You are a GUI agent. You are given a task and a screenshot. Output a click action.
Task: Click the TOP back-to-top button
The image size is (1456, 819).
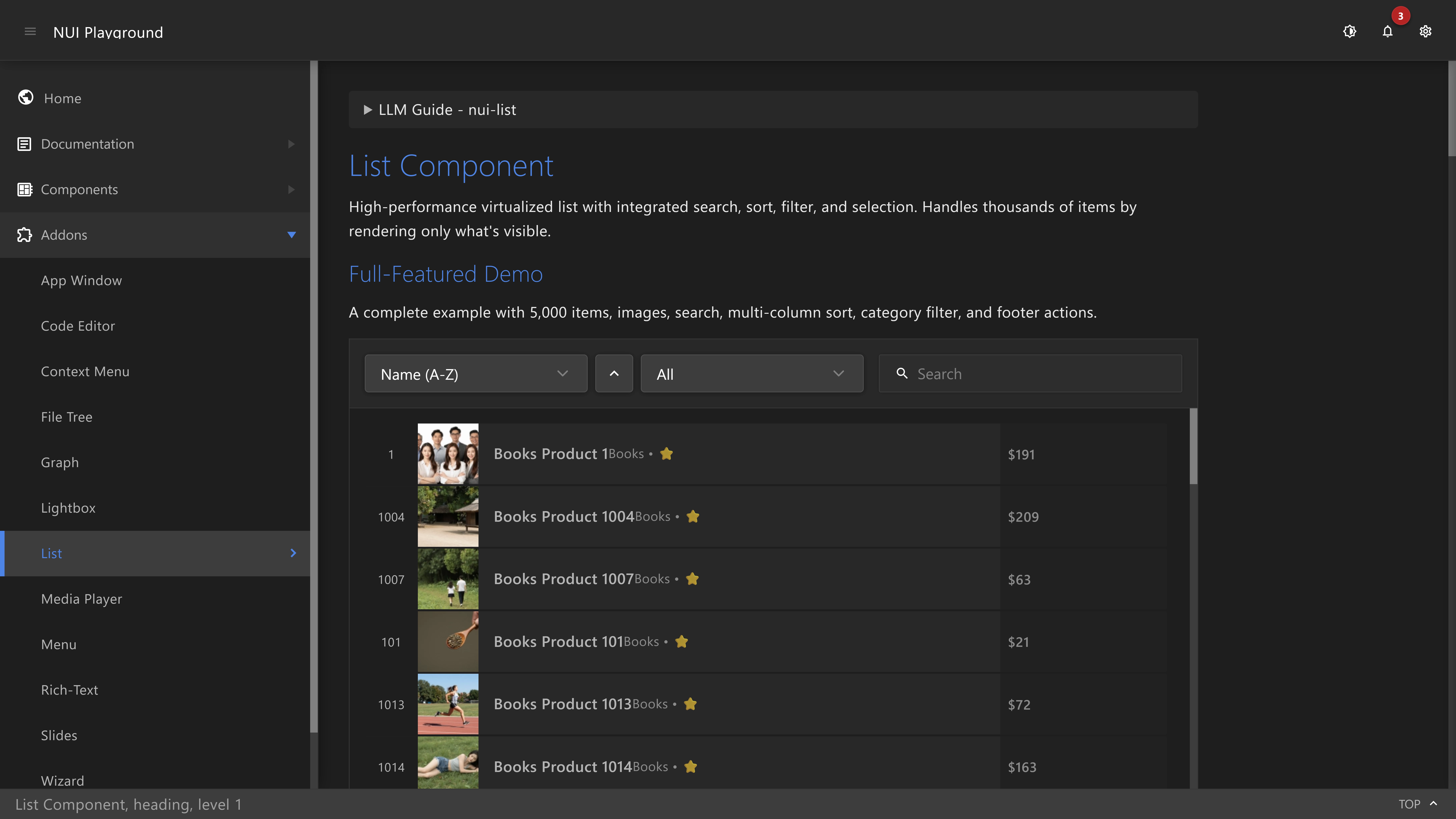[x=1418, y=804]
